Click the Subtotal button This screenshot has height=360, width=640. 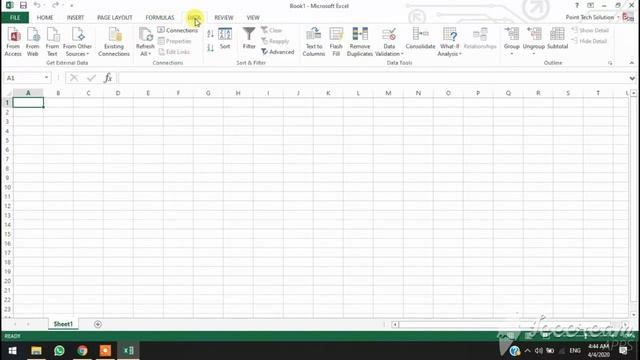coord(557,38)
